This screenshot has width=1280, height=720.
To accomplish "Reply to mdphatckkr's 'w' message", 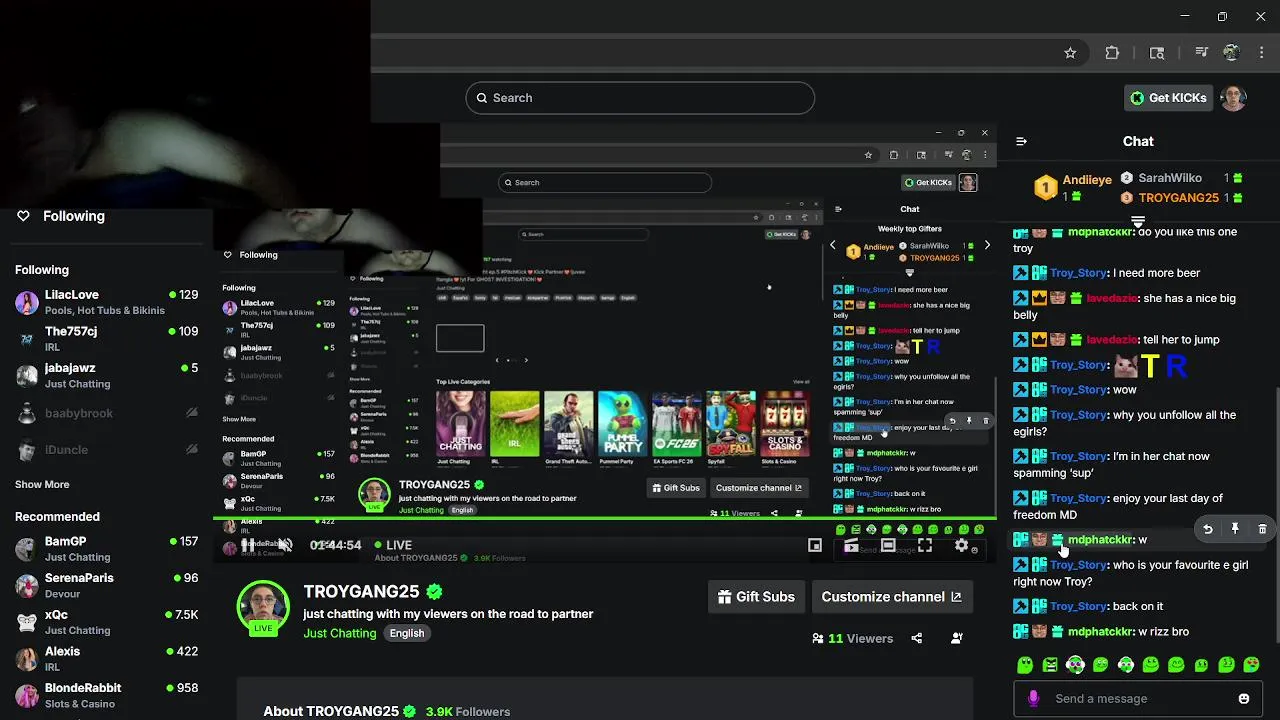I will 1208,529.
